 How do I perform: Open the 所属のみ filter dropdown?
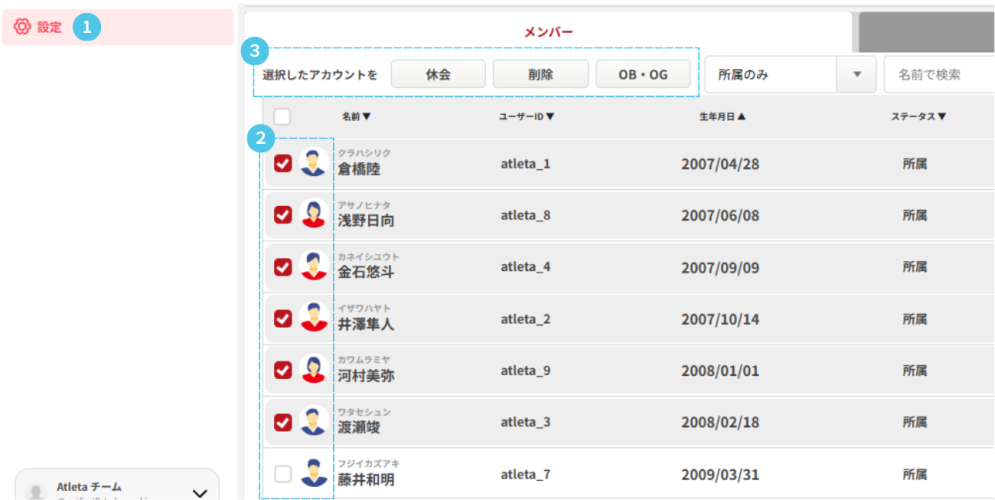tap(790, 74)
